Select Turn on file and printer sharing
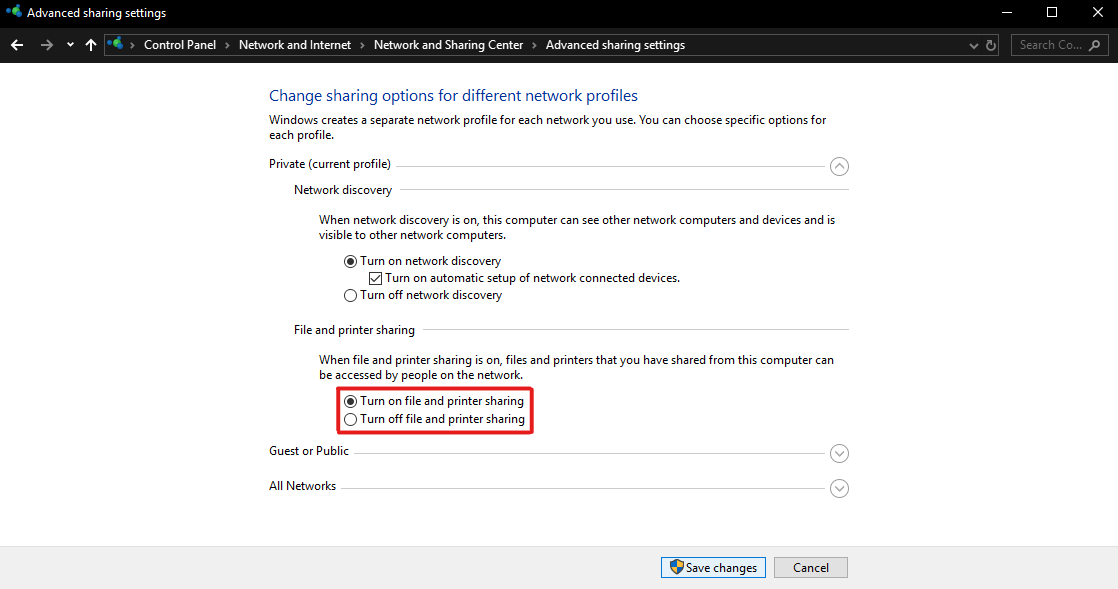This screenshot has width=1118, height=589. tap(350, 401)
